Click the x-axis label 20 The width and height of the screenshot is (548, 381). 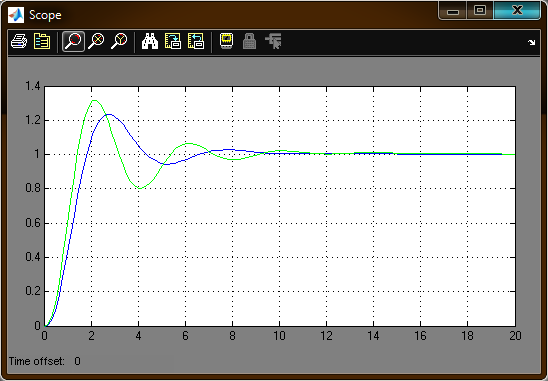(515, 336)
